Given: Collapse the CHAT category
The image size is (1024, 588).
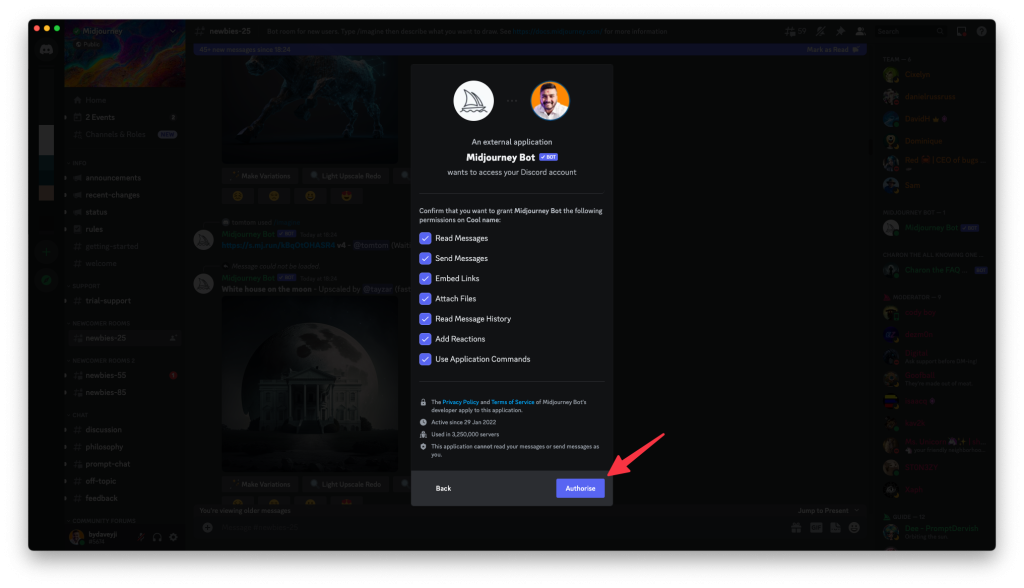Looking at the screenshot, I should pos(78,415).
